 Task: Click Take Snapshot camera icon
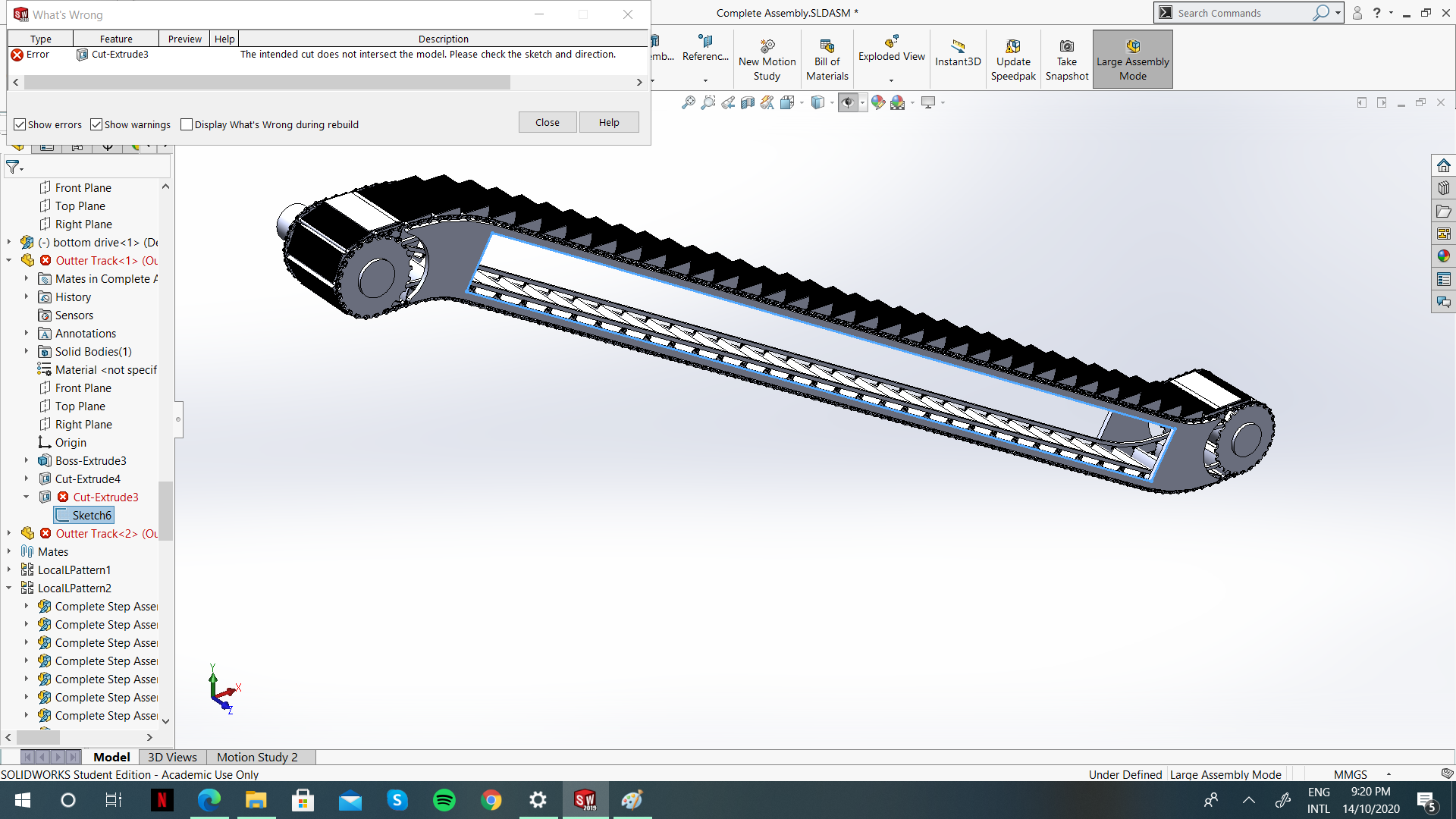(1066, 47)
